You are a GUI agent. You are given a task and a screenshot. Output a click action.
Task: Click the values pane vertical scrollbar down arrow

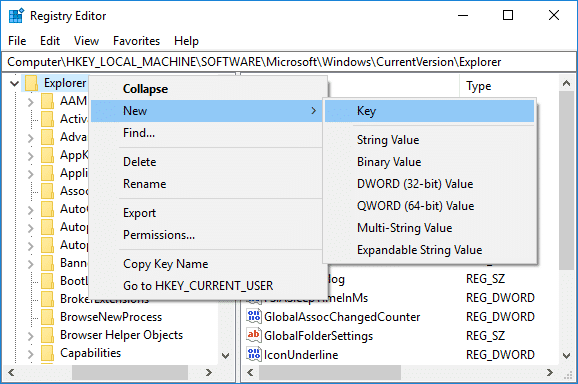click(567, 355)
